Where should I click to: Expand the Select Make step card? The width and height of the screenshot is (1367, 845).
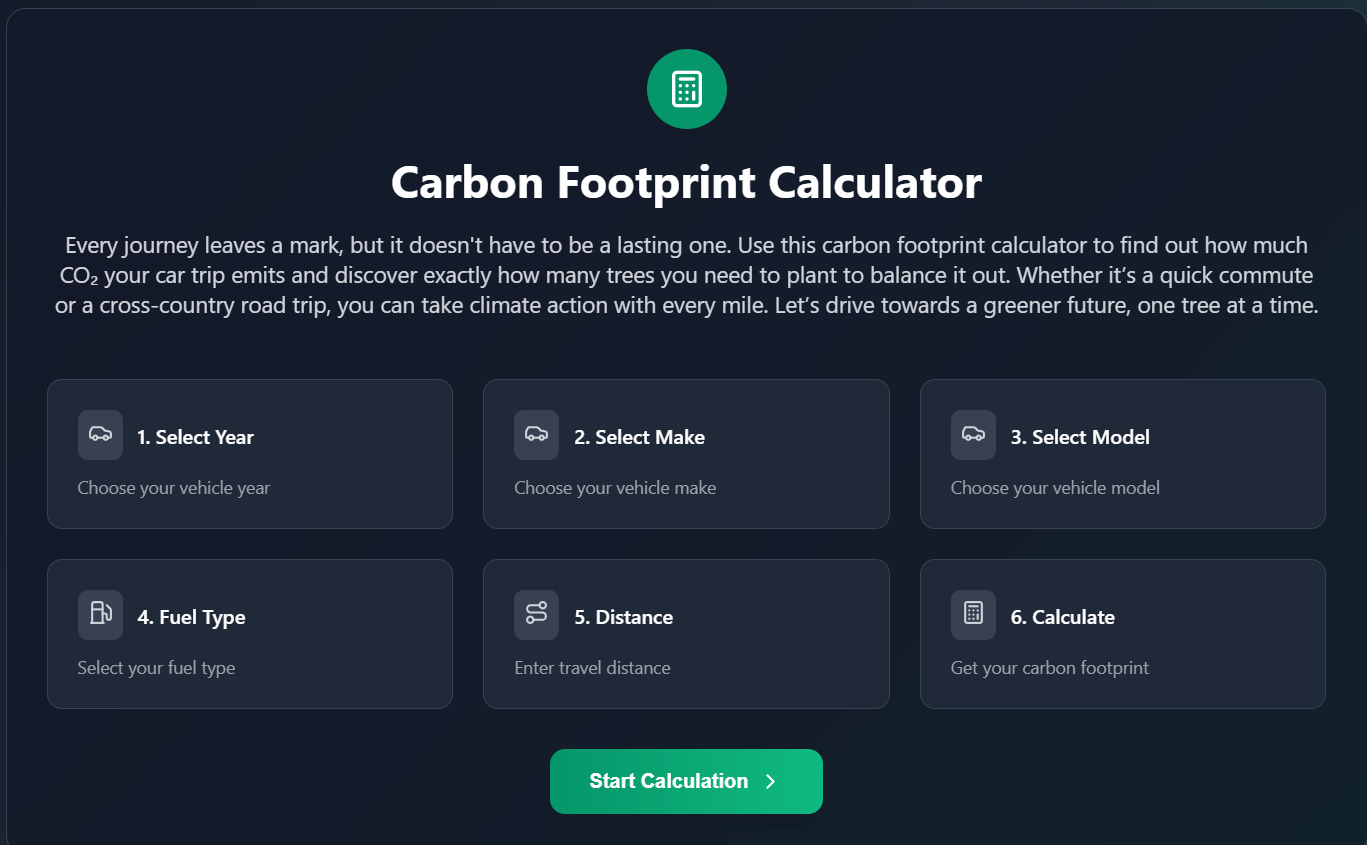point(686,453)
